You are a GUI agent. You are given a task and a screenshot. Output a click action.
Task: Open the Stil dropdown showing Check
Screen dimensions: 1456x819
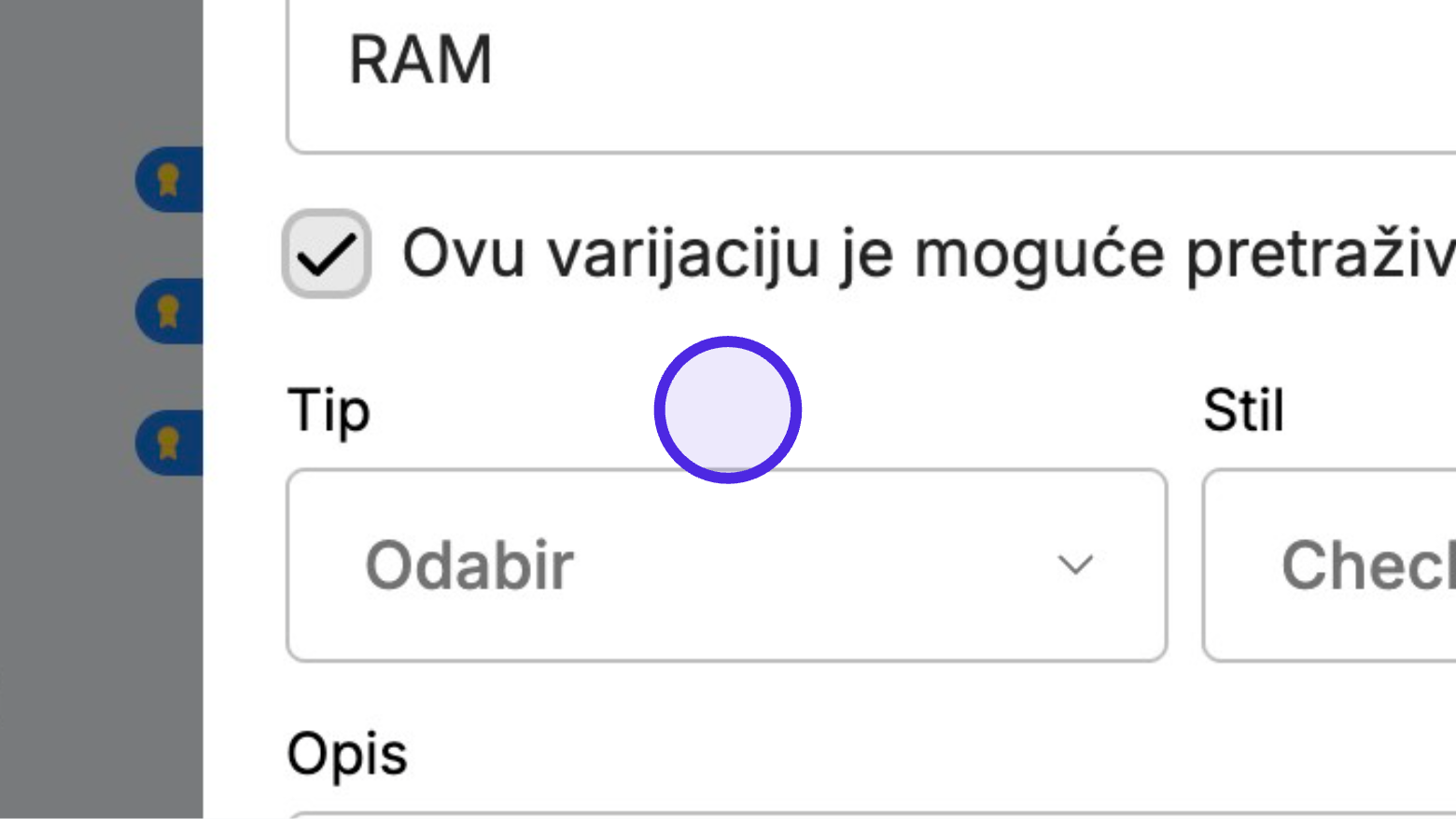click(1330, 565)
